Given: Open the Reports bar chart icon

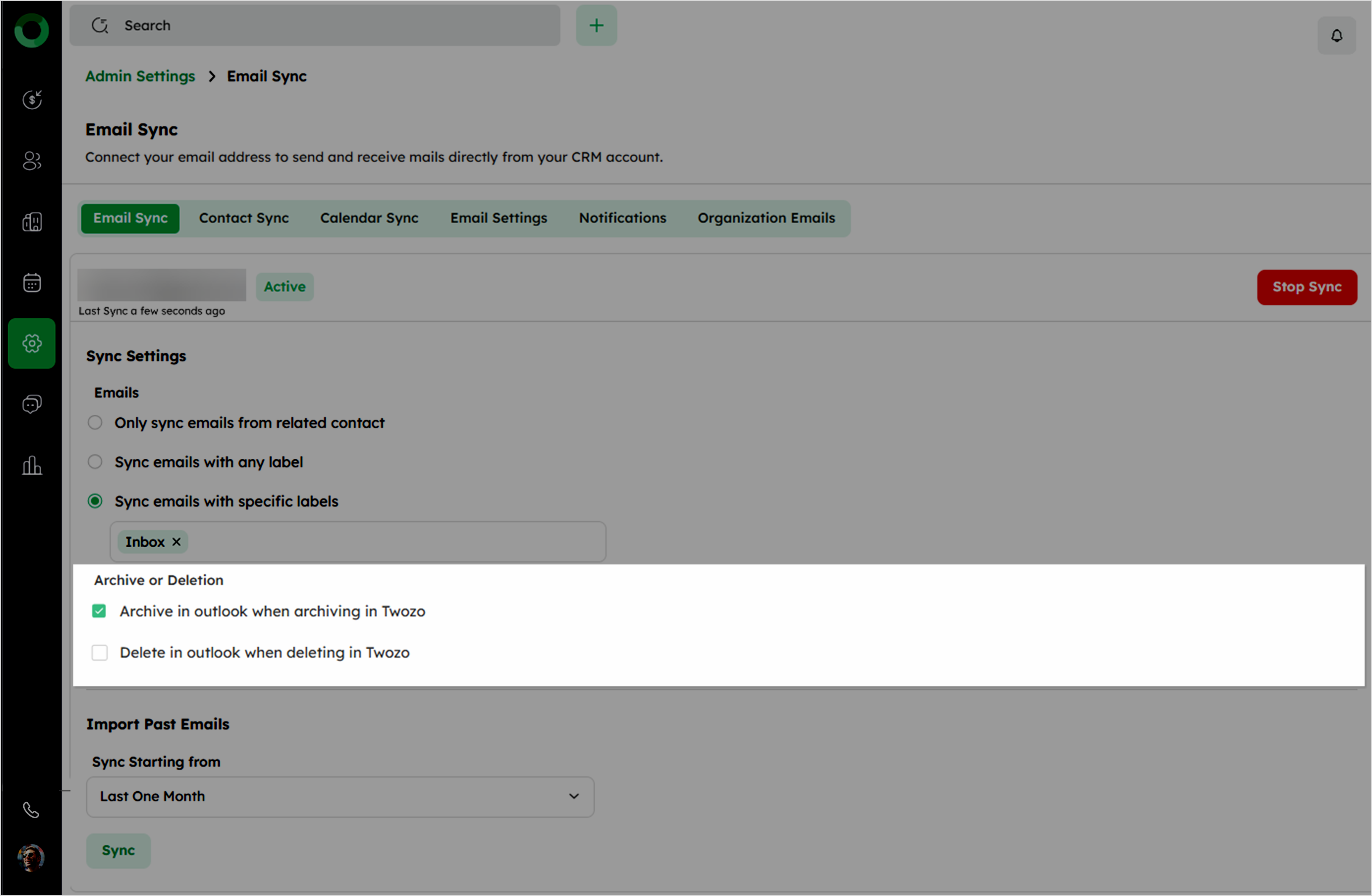Looking at the screenshot, I should click(x=32, y=465).
